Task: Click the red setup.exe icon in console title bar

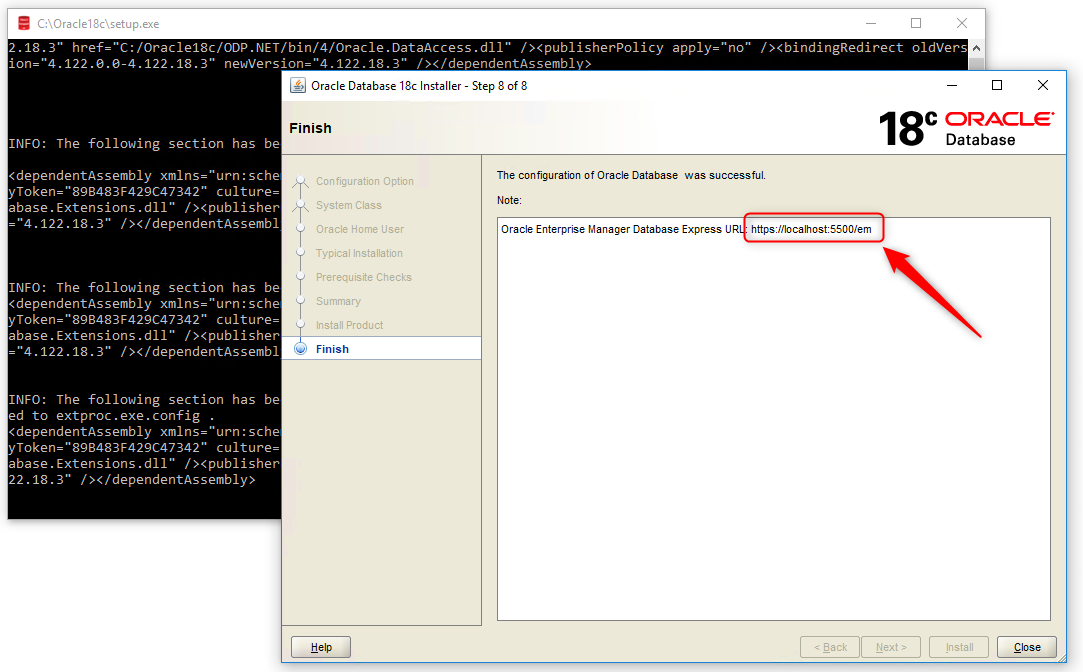Action: coord(23,23)
